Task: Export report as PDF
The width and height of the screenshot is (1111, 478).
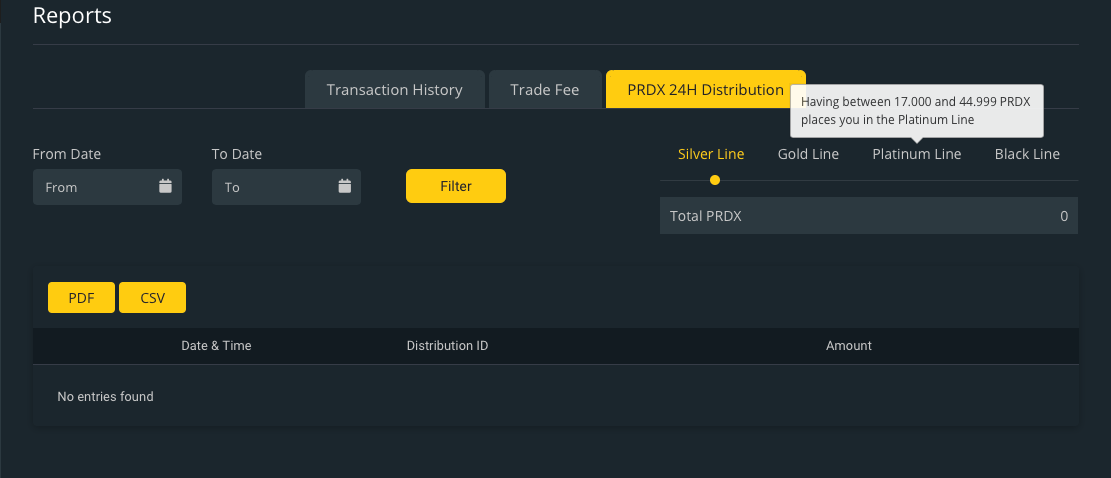Action: (x=81, y=297)
